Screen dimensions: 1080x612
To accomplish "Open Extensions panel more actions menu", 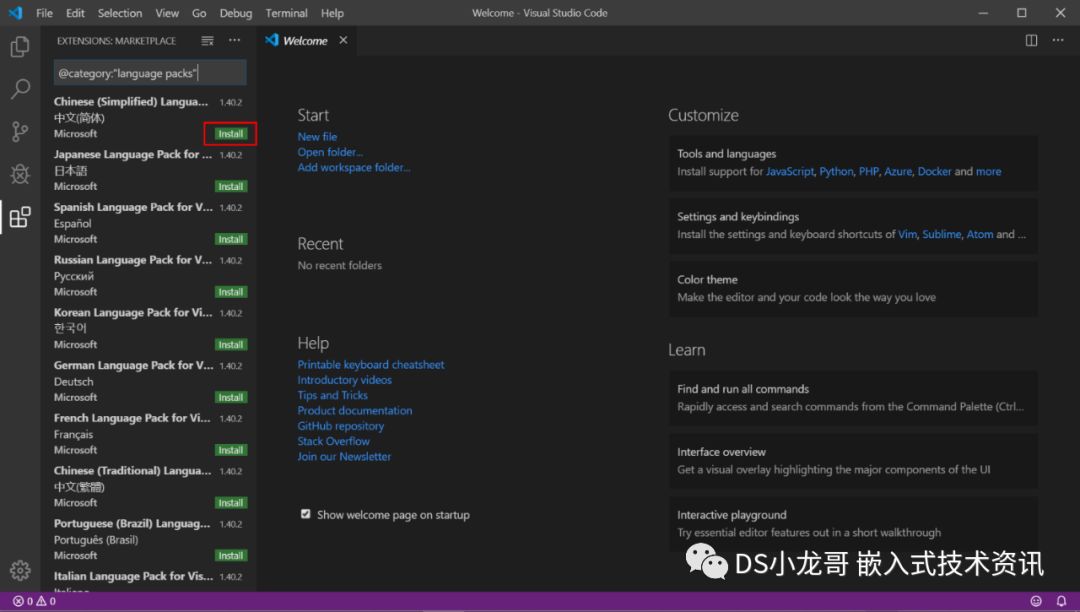I will 235,41.
